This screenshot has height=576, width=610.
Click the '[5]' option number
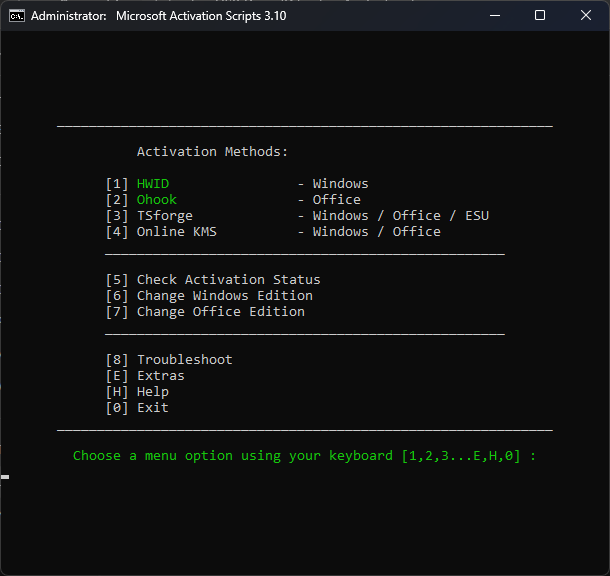tap(117, 280)
